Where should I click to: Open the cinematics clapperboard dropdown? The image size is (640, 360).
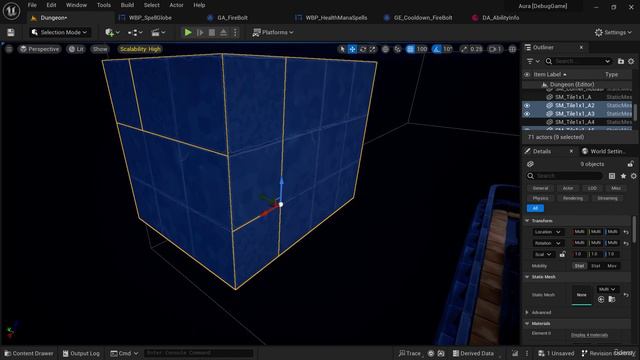[158, 32]
